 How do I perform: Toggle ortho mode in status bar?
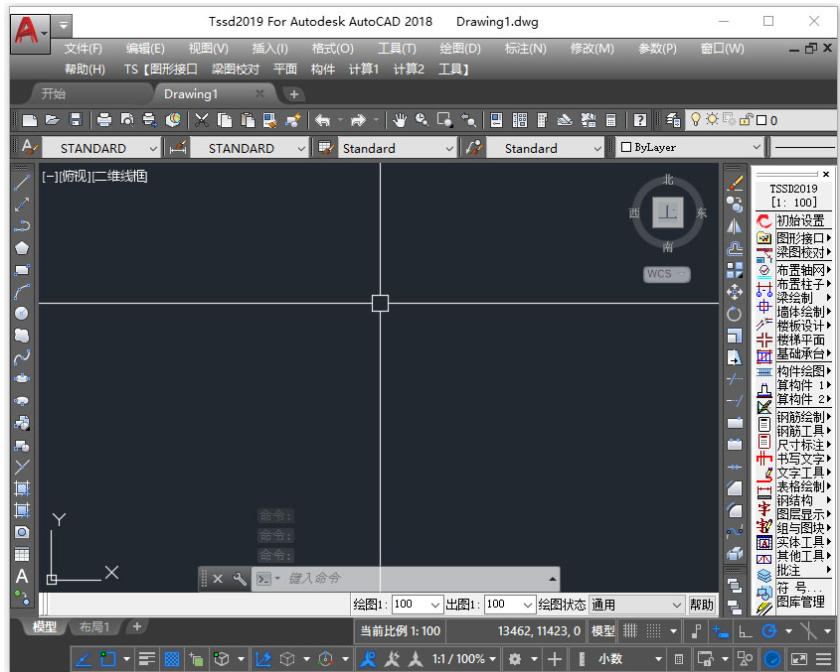tap(745, 631)
